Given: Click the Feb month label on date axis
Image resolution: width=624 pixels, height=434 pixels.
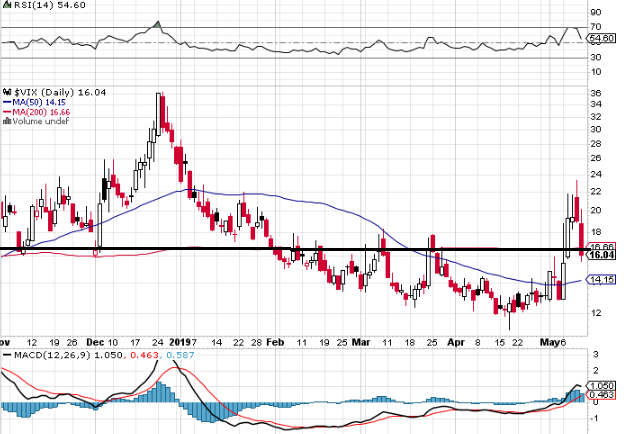Looking at the screenshot, I should click(275, 342).
